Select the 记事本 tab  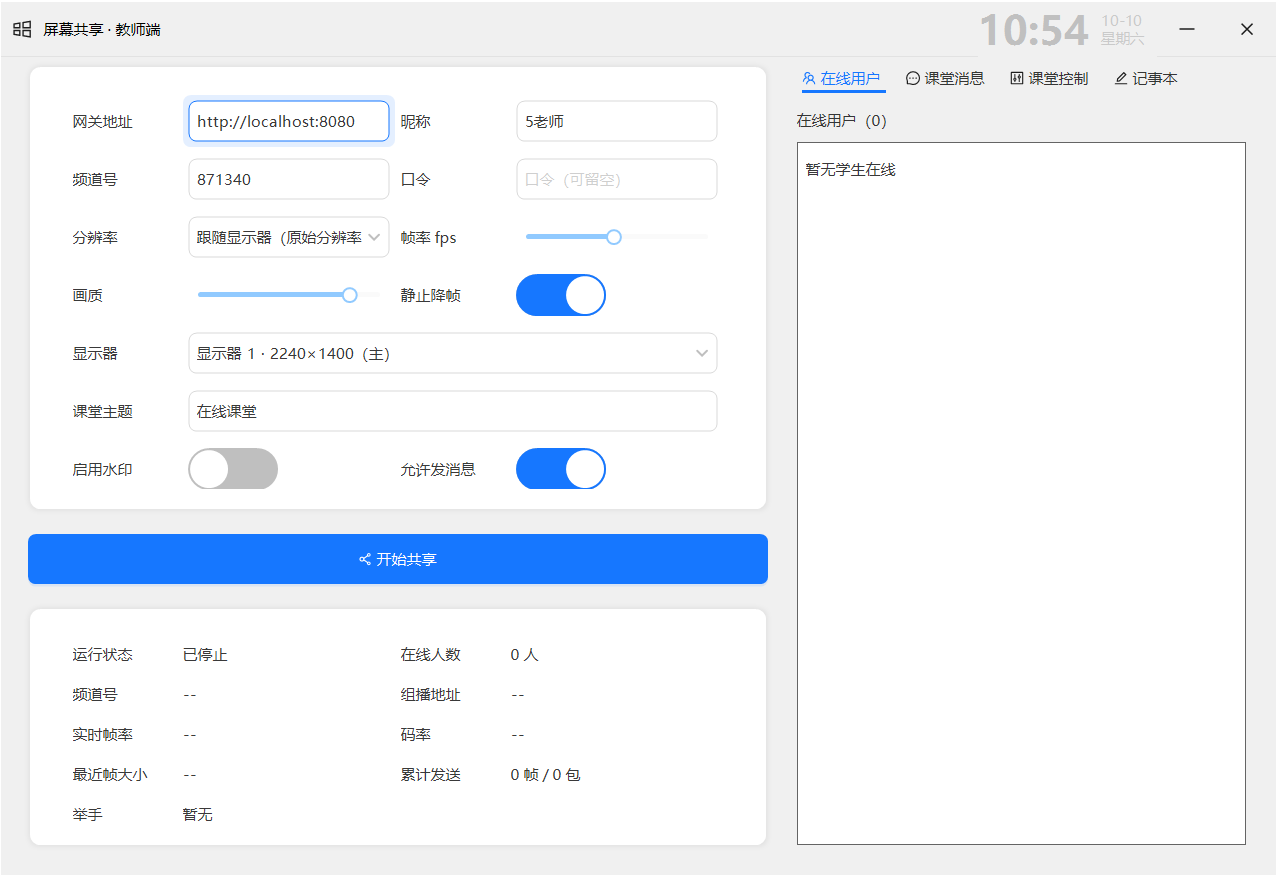1146,78
